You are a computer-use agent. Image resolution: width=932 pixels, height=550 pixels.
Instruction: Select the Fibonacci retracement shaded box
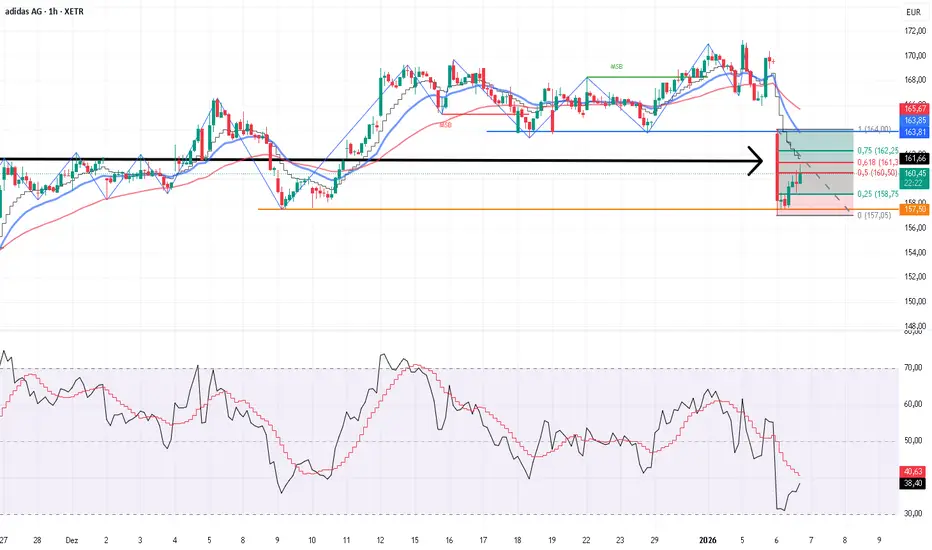816,172
